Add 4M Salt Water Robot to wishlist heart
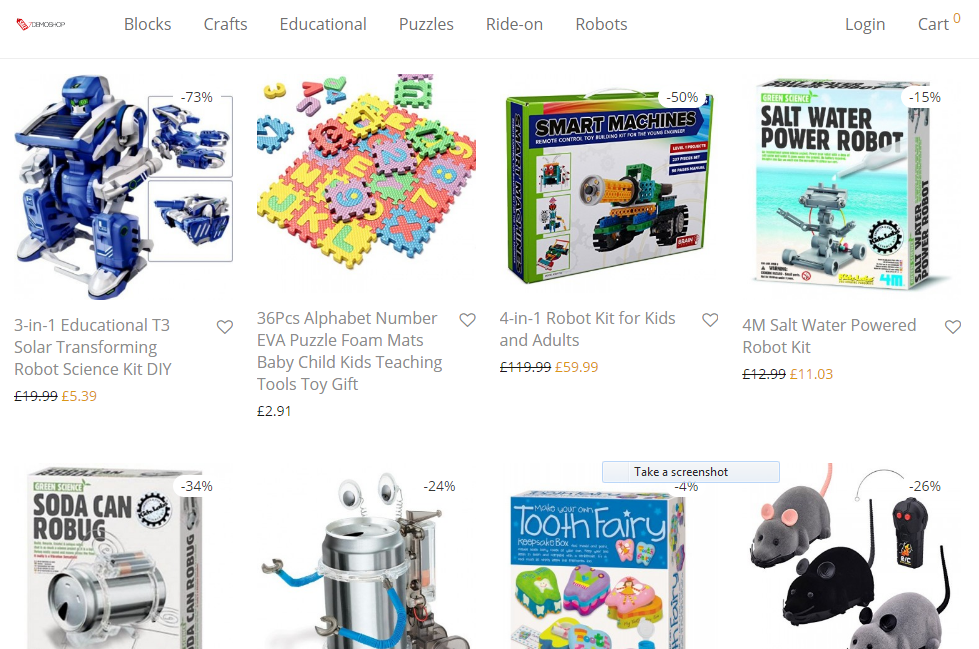979x649 pixels. (953, 327)
